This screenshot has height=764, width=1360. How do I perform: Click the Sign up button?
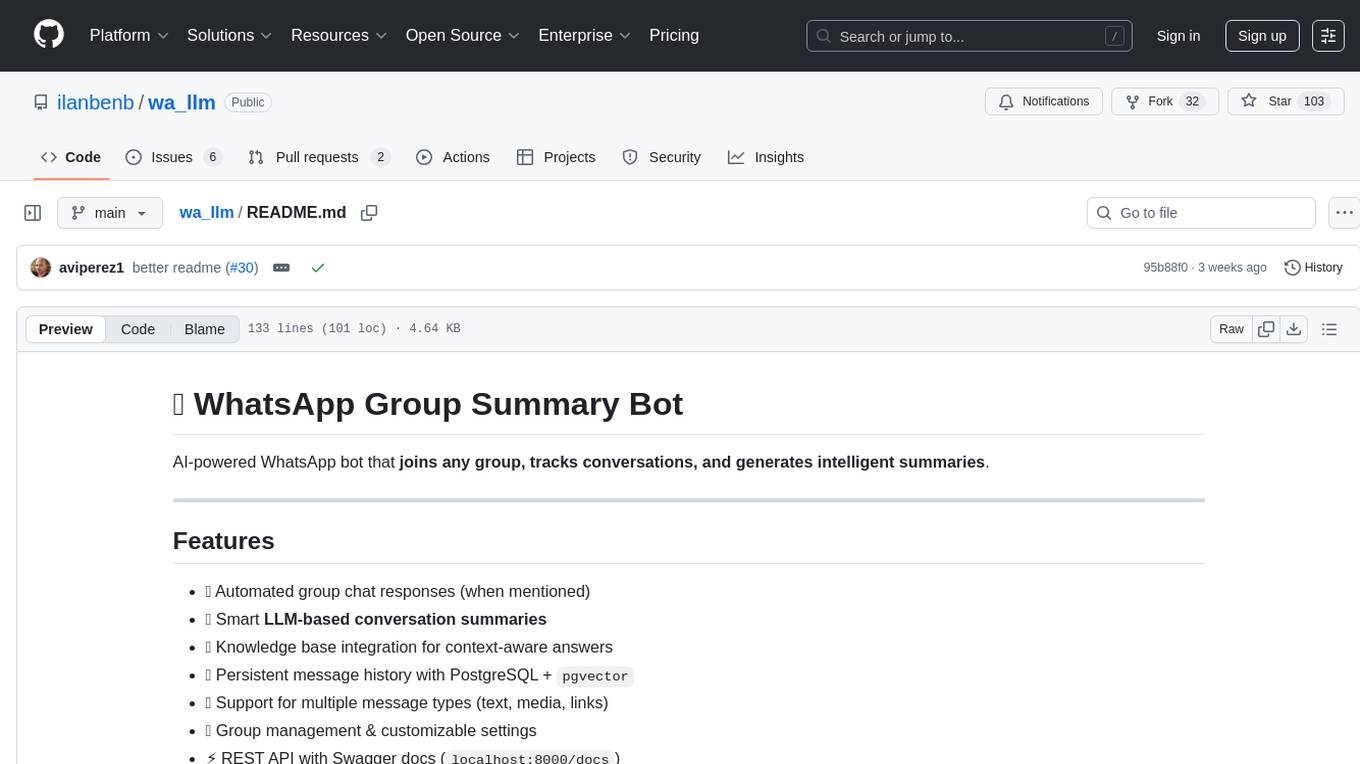pyautogui.click(x=1262, y=36)
